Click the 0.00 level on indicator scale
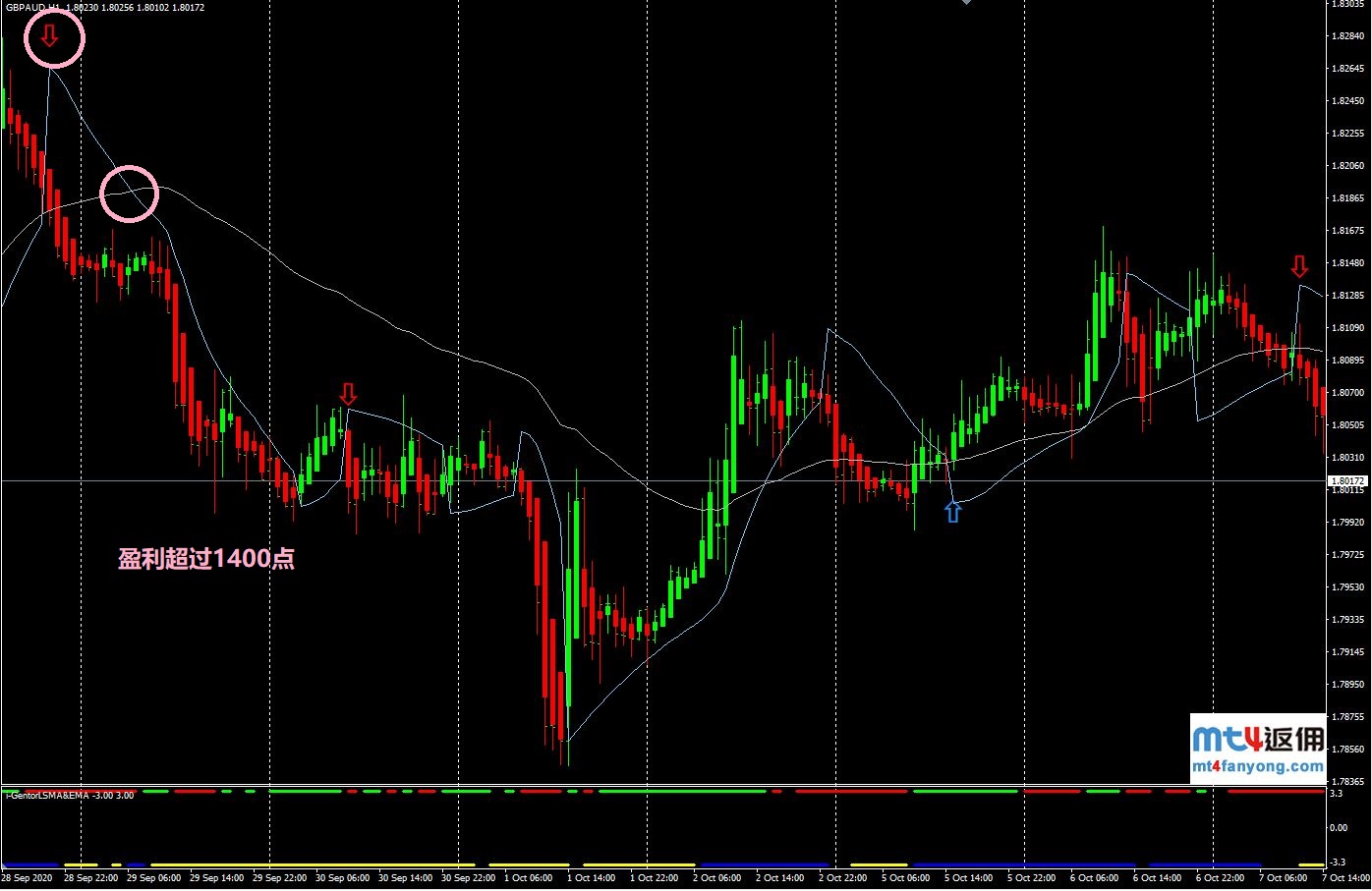This screenshot has width=1372, height=891. click(x=1338, y=827)
